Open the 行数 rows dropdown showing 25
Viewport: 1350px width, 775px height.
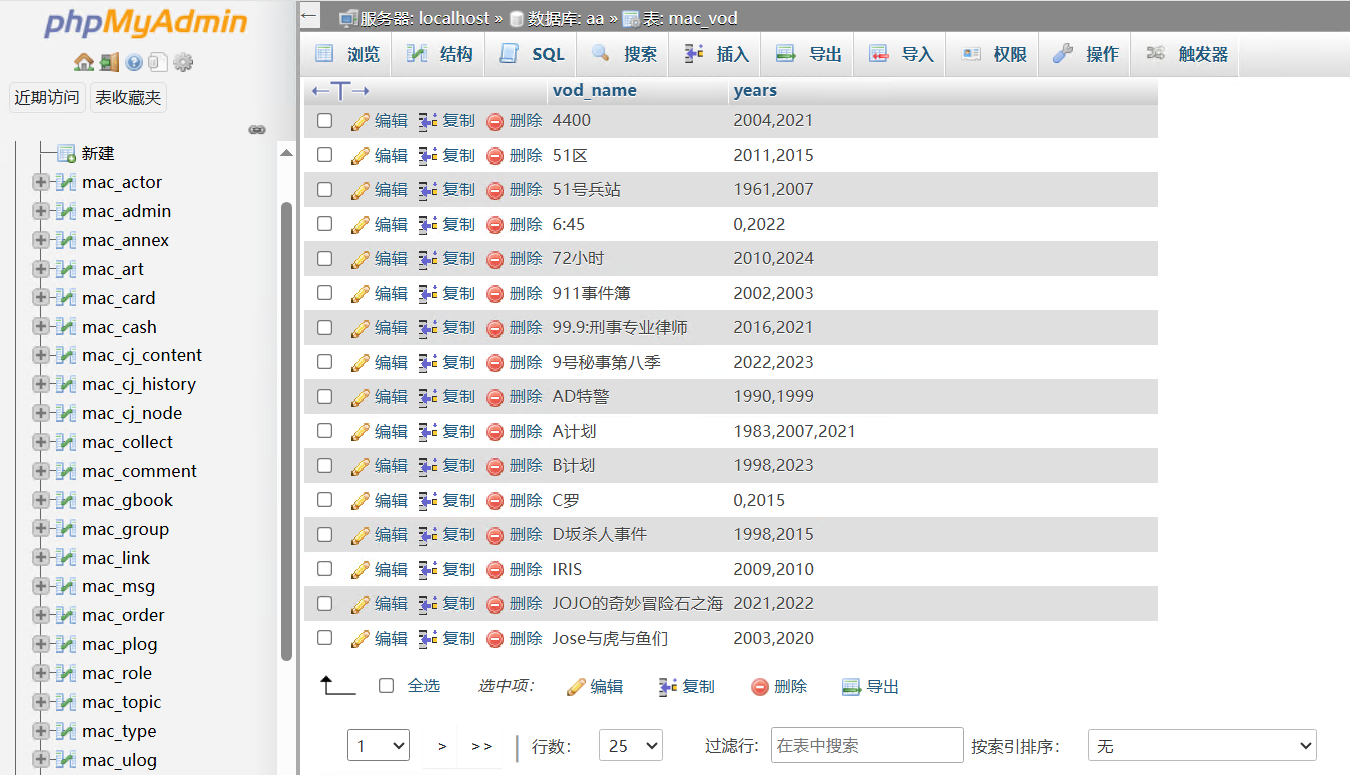click(631, 745)
